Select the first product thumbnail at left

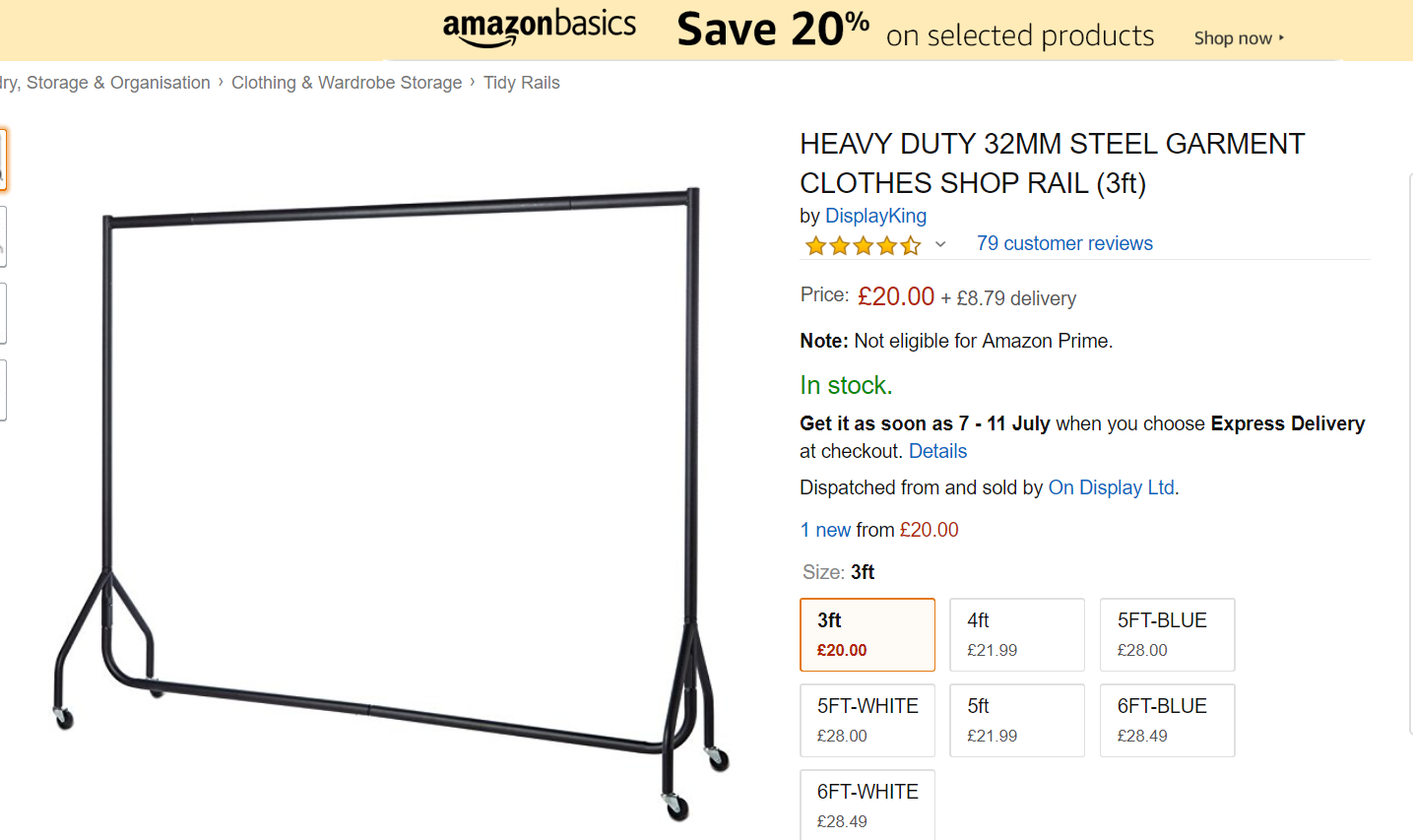click(x=3, y=159)
